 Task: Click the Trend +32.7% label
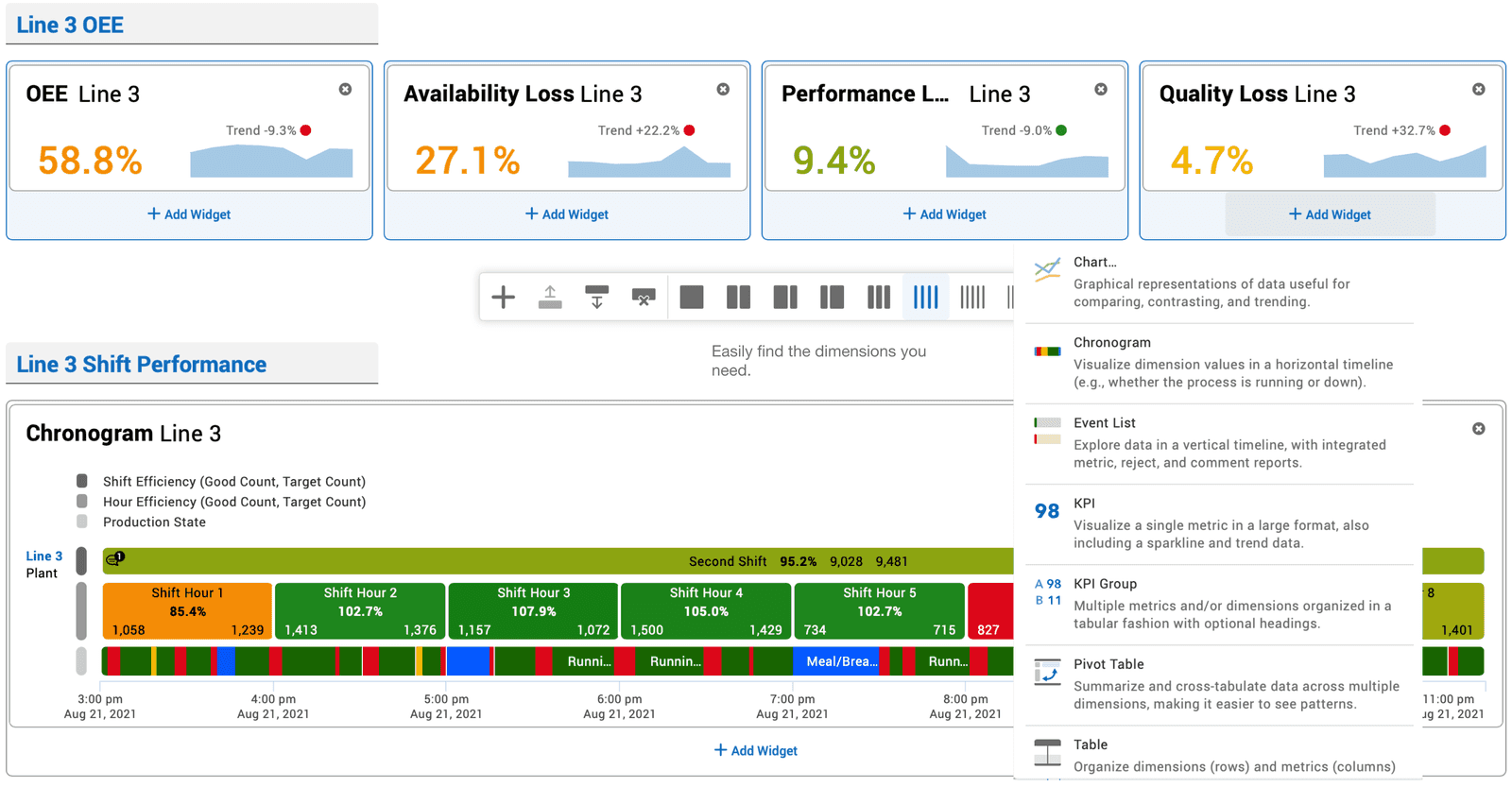(1394, 130)
